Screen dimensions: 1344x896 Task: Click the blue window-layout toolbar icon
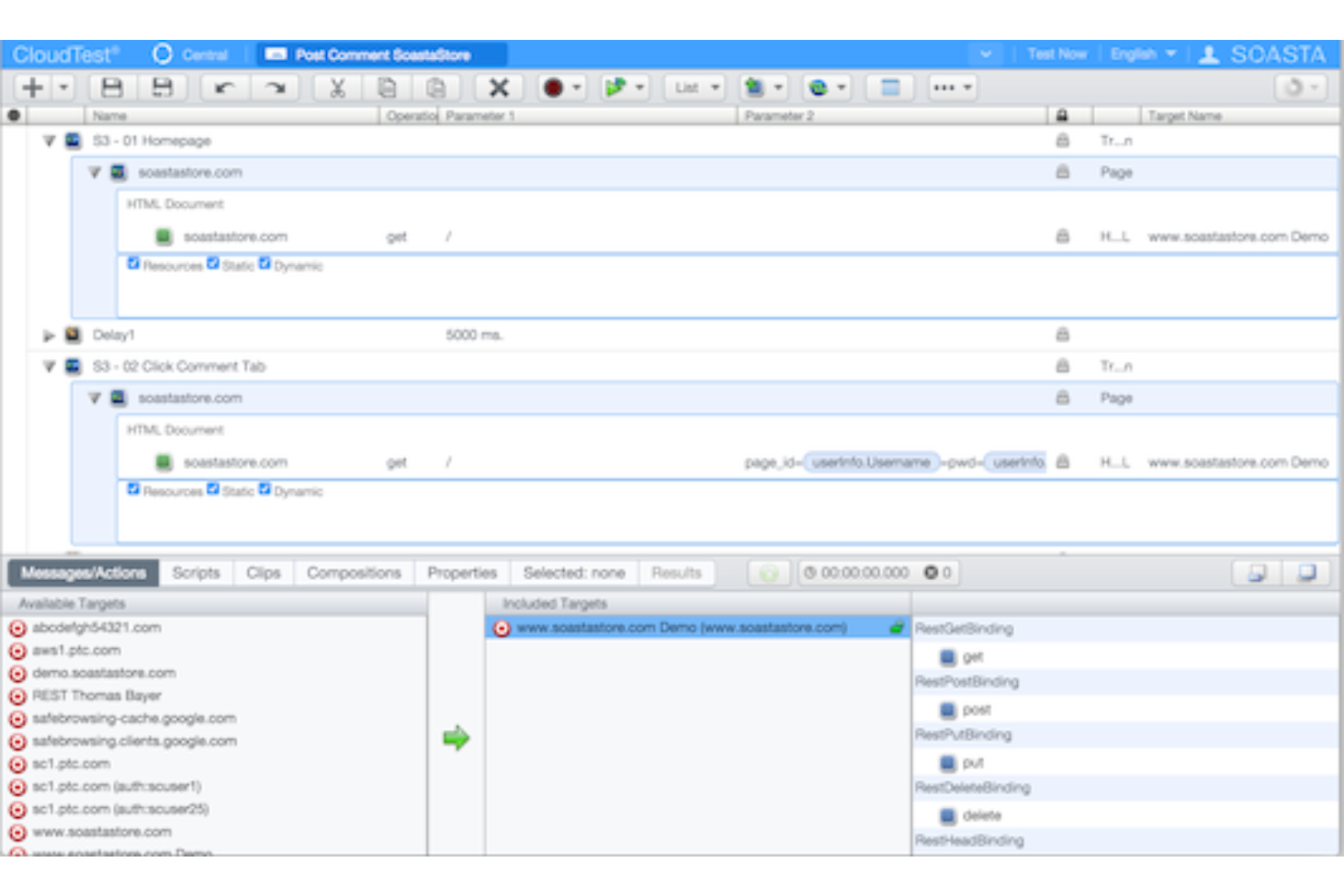(x=891, y=88)
